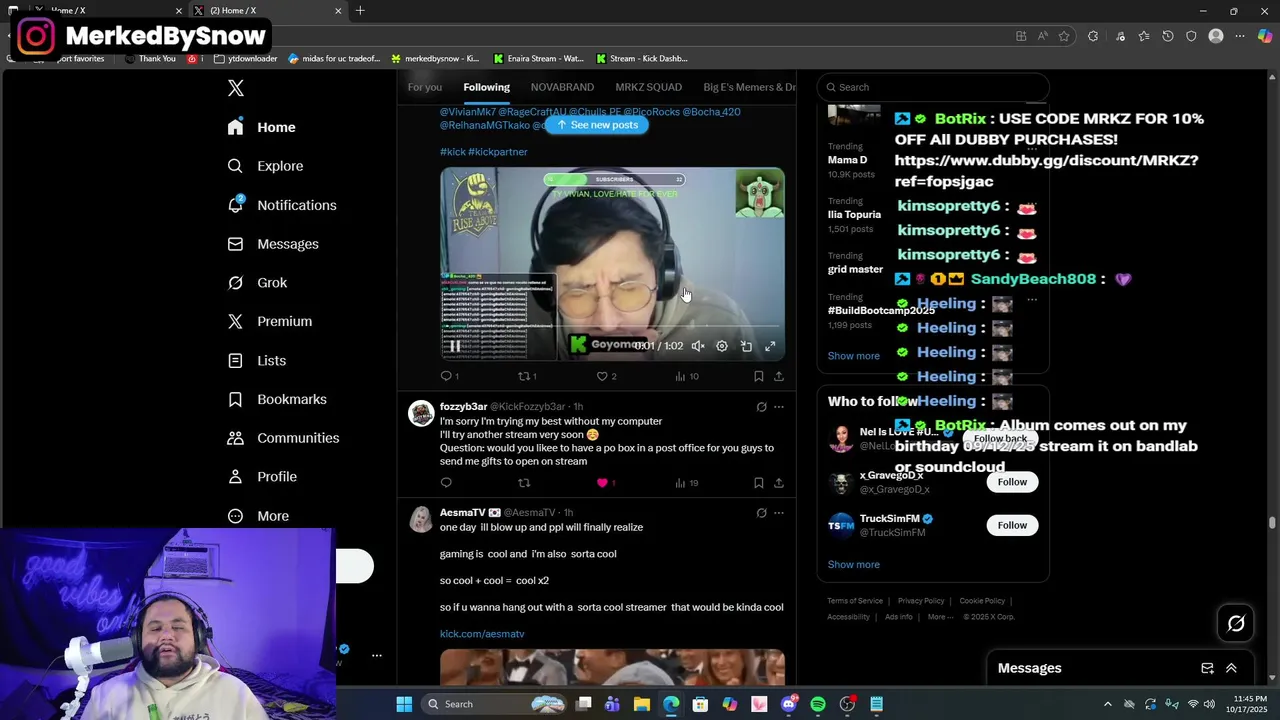
Task: Open Grok in the sidebar
Action: pos(258,283)
